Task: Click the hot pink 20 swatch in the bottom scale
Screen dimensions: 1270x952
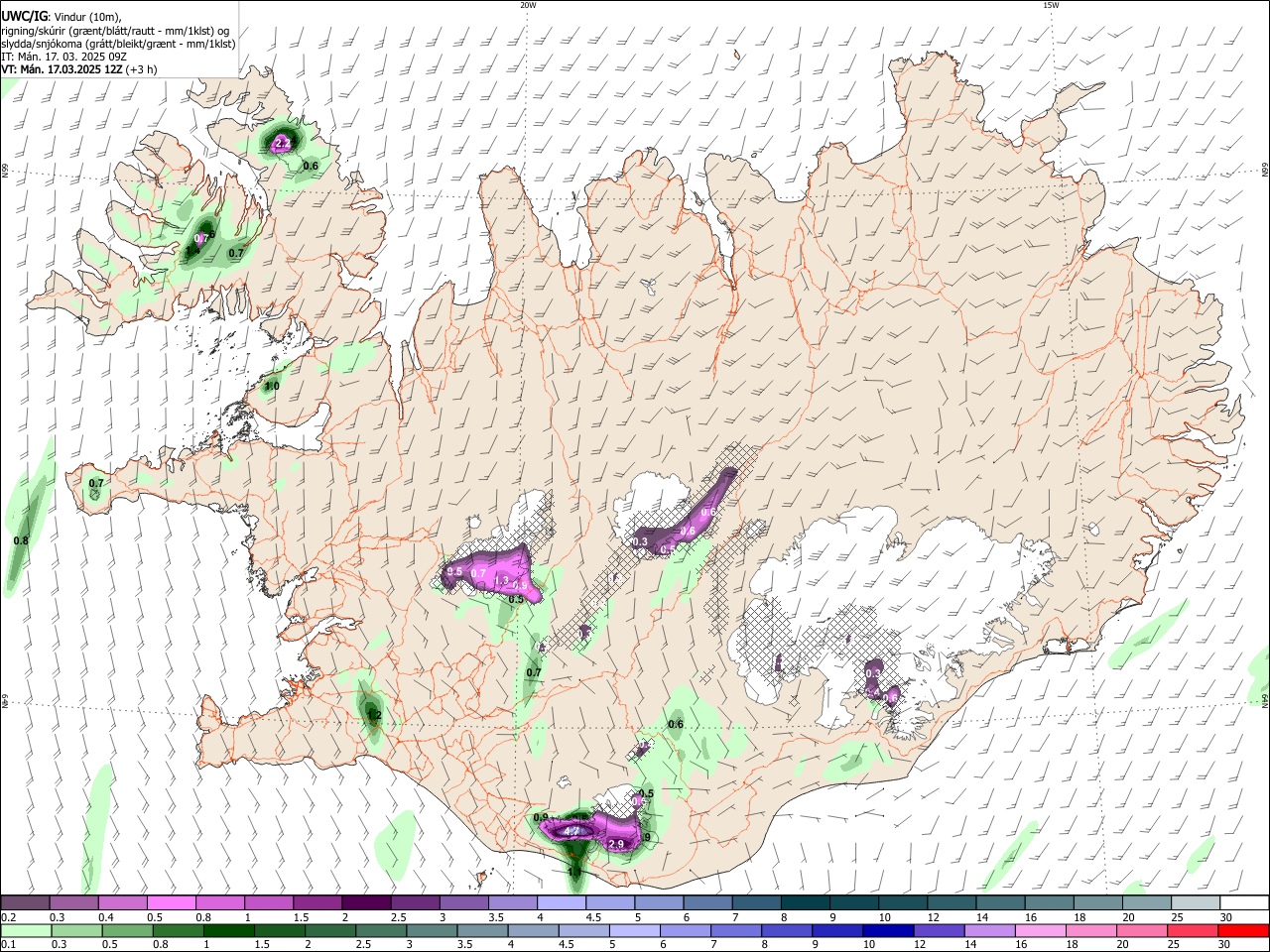Action: coord(1142,930)
